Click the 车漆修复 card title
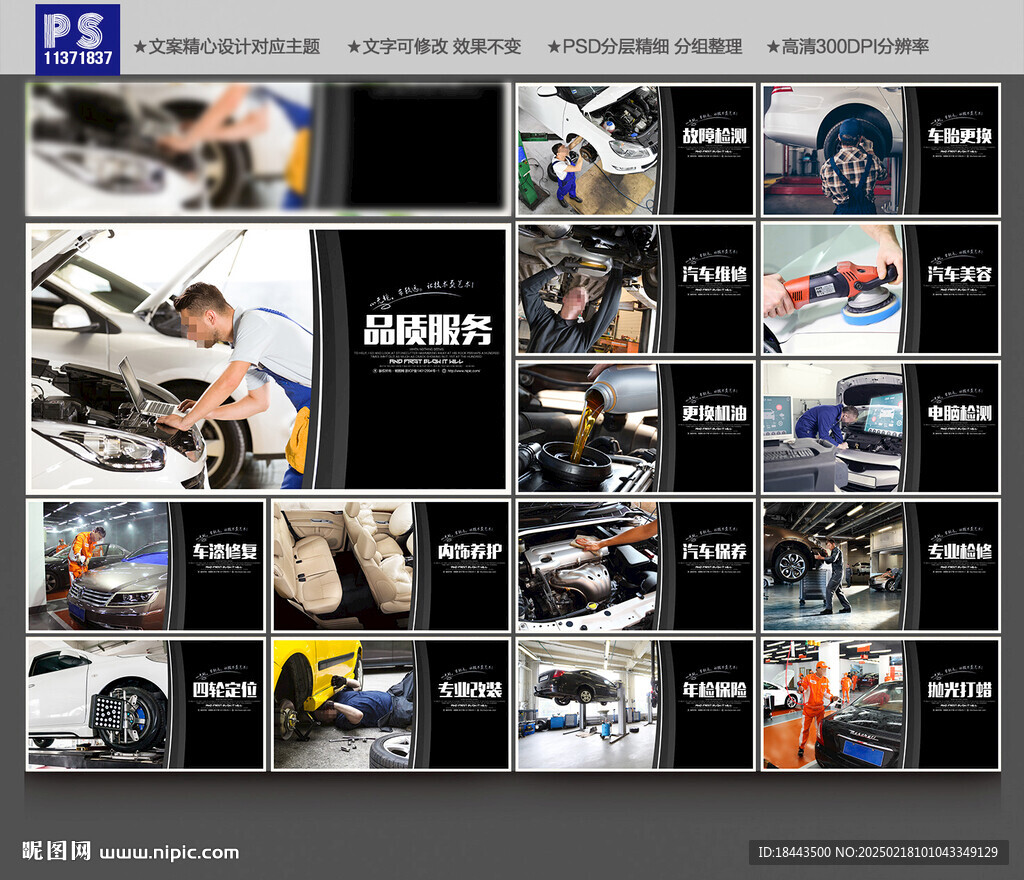 [x=224, y=552]
